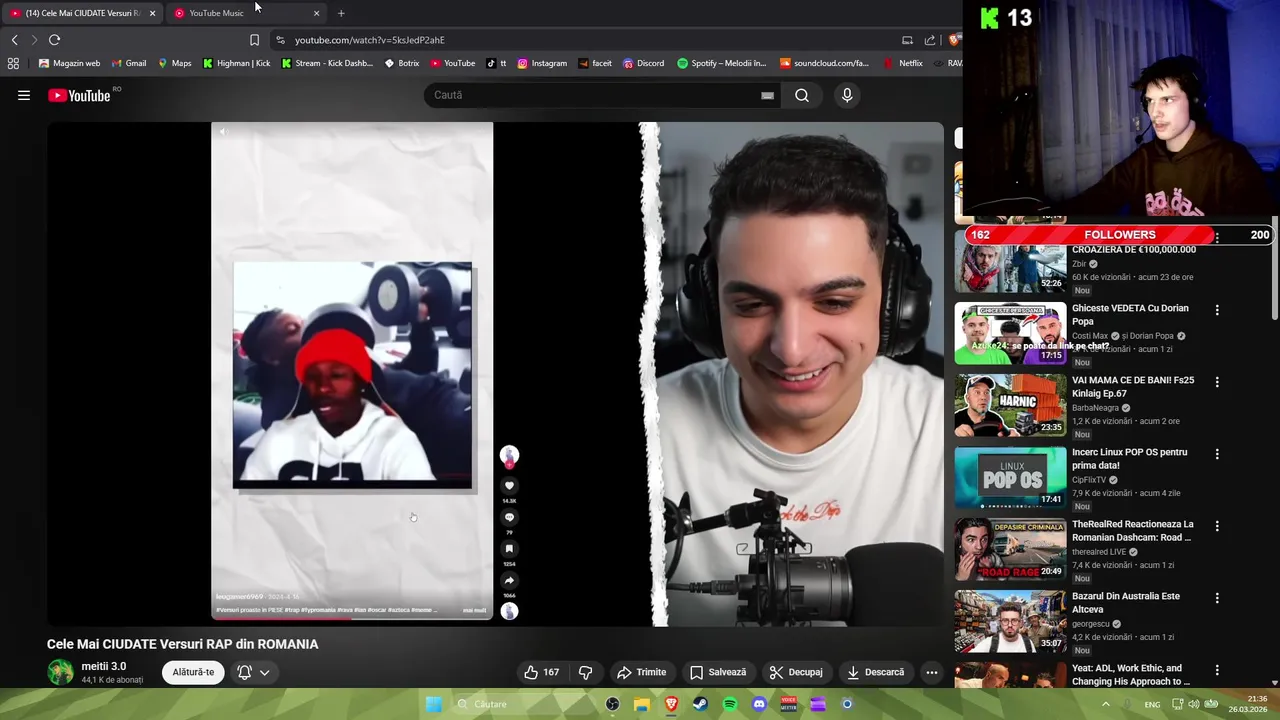Go to the YouTube home logo
Screen dimensions: 1280x720
[x=78, y=95]
